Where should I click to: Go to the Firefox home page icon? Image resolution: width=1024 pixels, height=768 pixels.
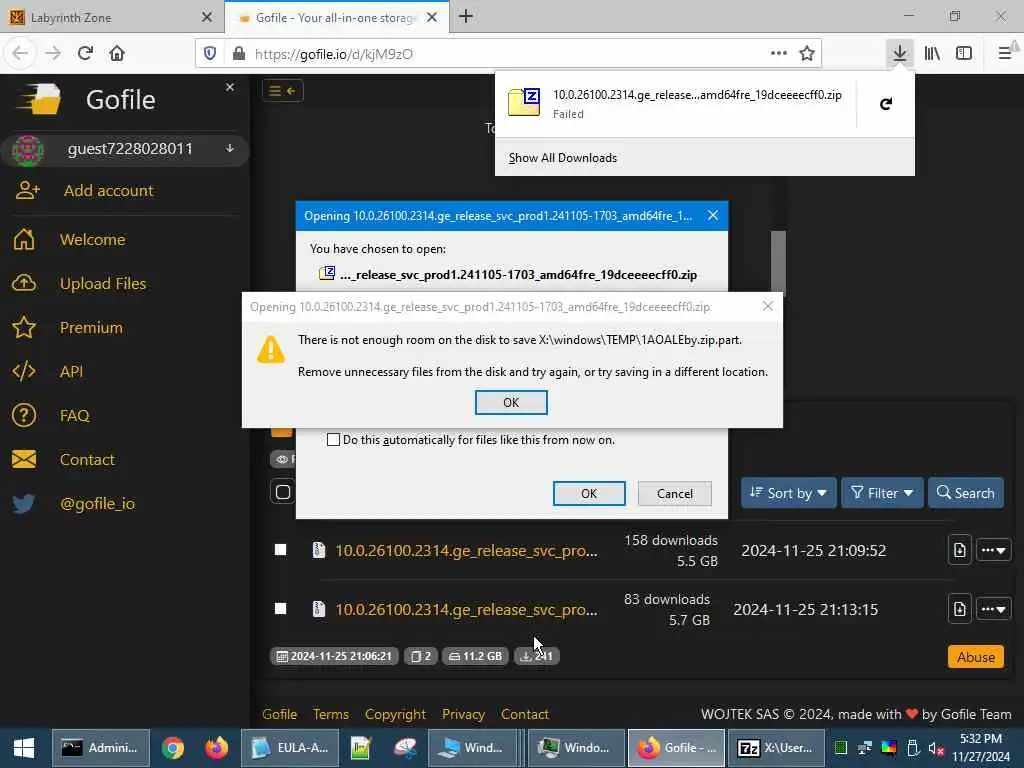tap(117, 53)
